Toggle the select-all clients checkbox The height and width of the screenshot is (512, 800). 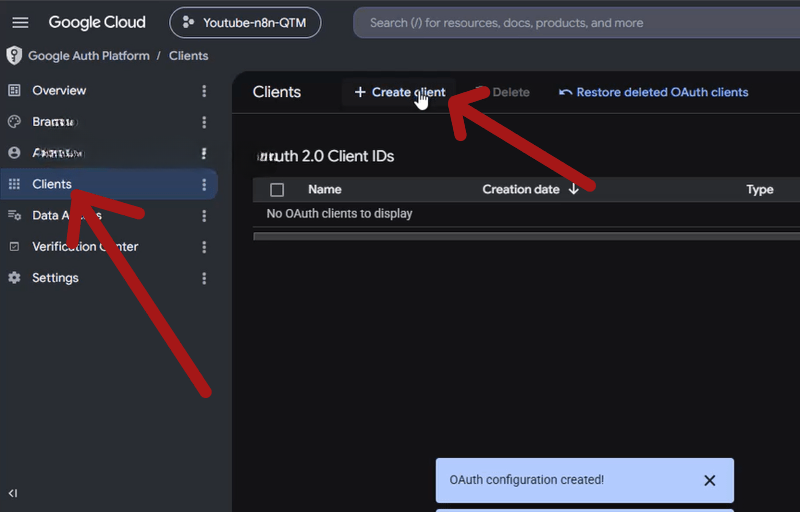(277, 190)
